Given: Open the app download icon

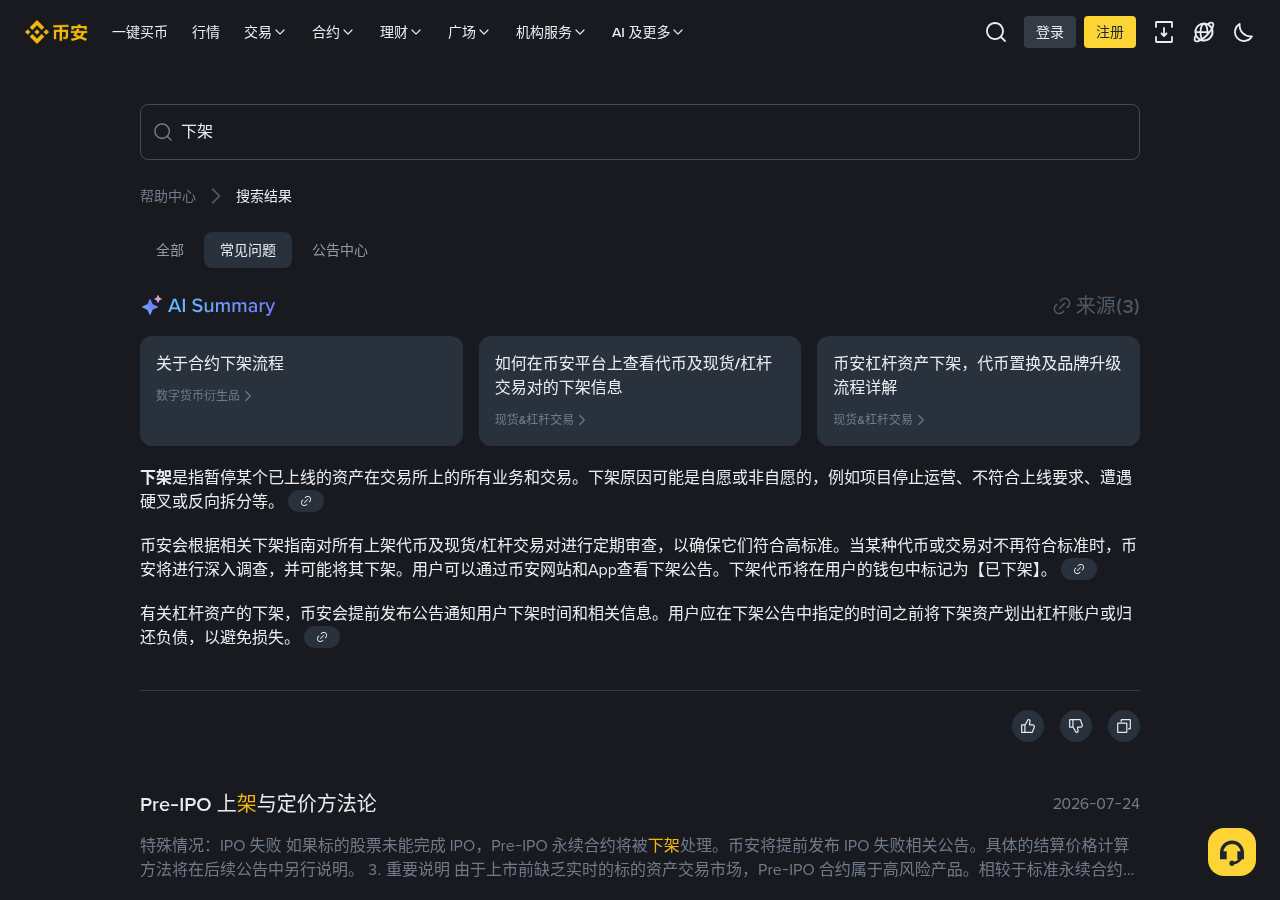Looking at the screenshot, I should point(1164,32).
